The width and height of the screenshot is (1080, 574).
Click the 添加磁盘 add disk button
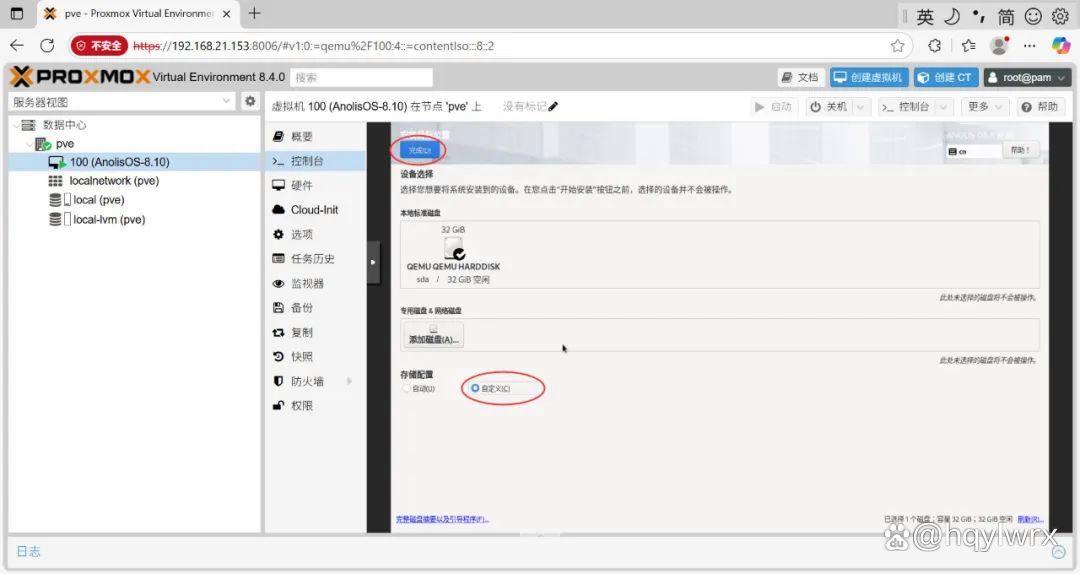[433, 336]
